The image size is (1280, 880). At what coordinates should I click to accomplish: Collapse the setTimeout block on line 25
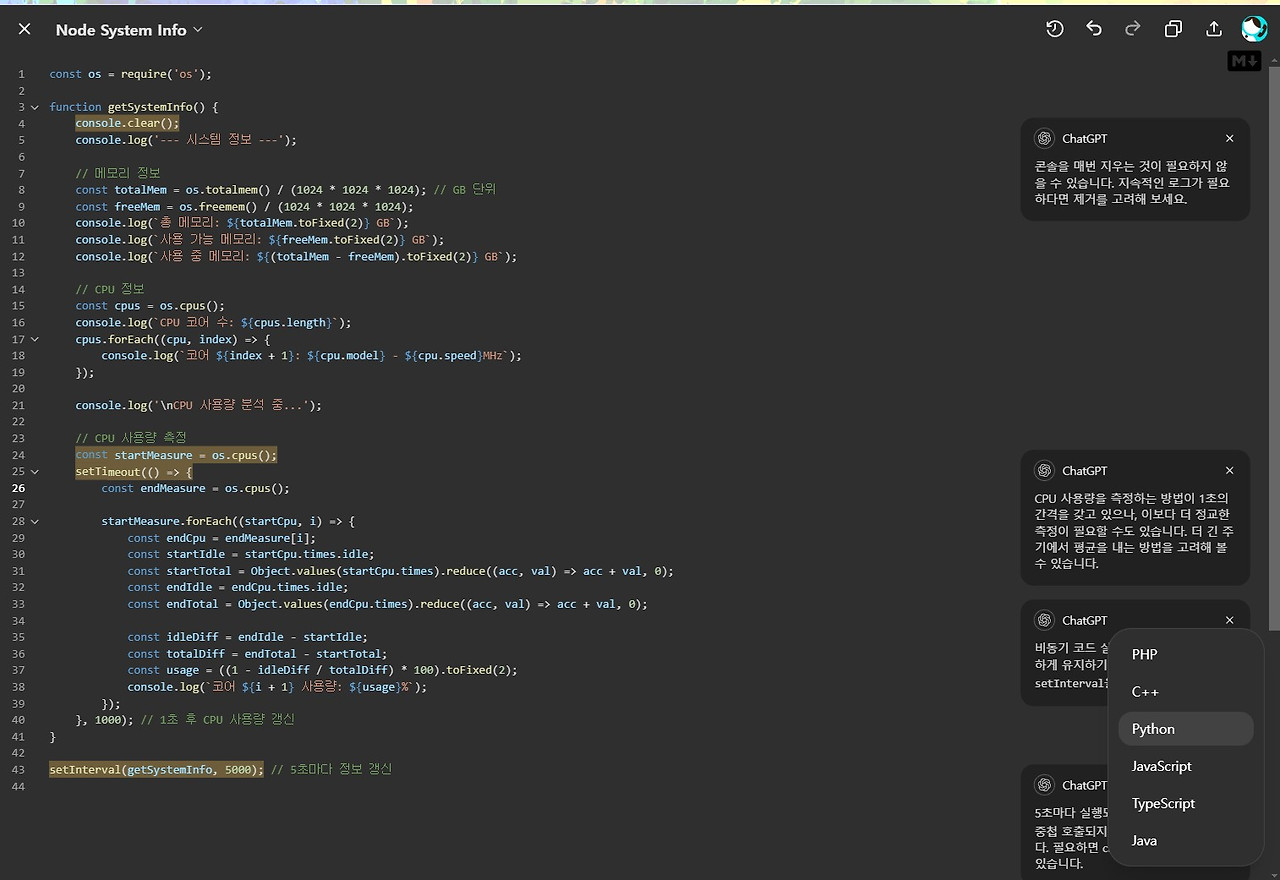tap(35, 472)
